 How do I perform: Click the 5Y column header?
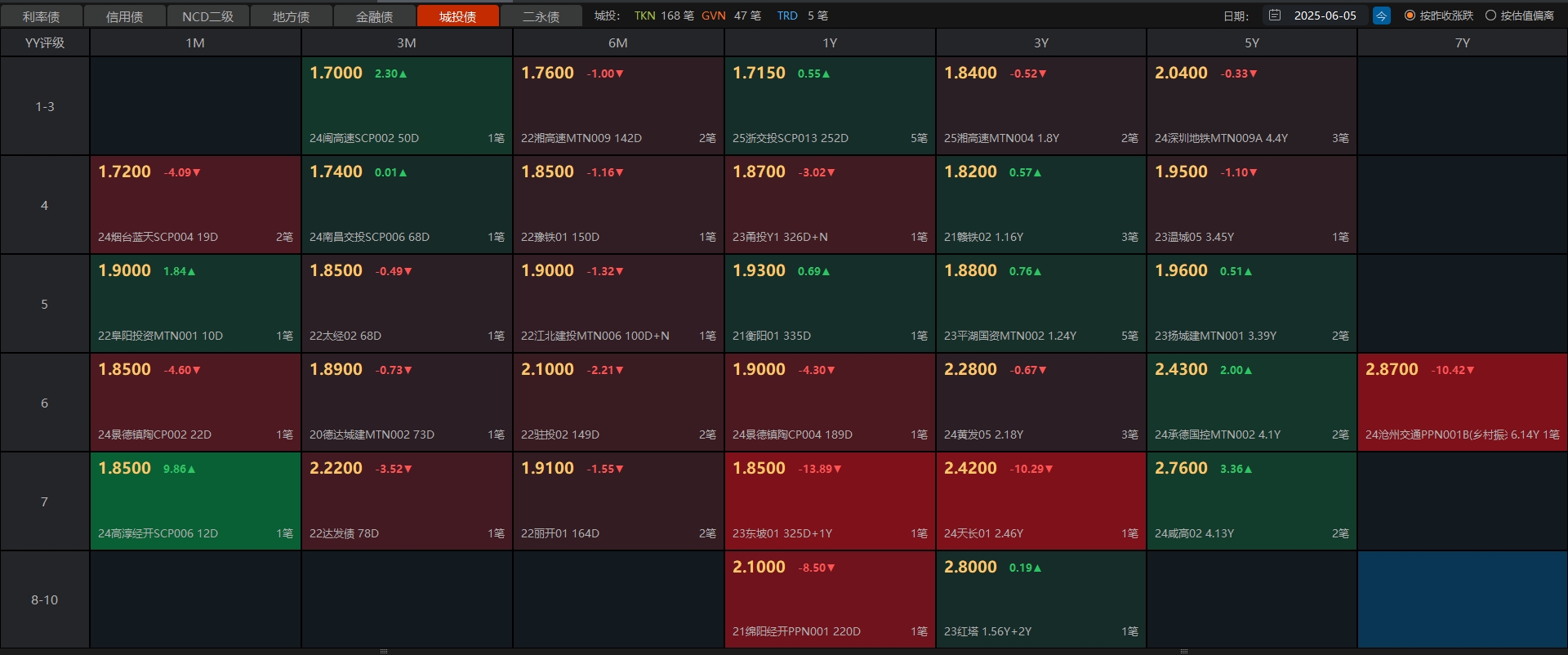[x=1252, y=42]
